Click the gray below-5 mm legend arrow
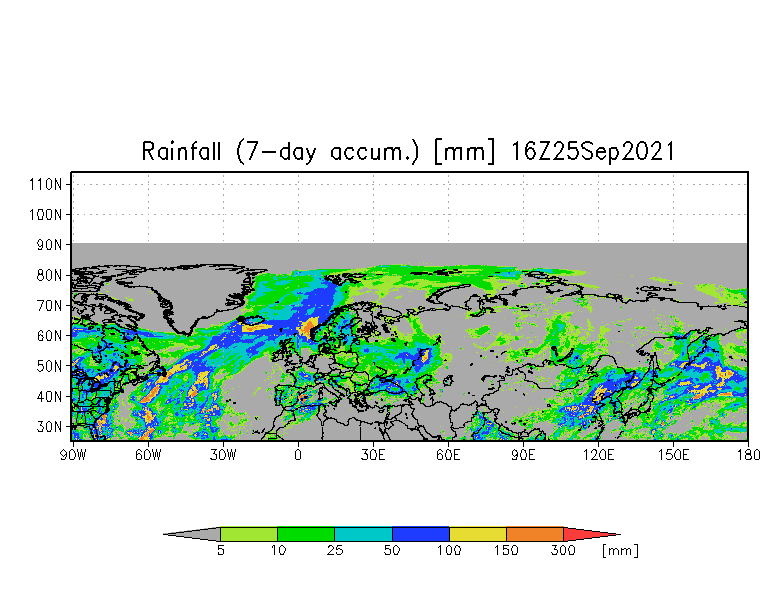This screenshot has height=612, width=784. point(192,534)
